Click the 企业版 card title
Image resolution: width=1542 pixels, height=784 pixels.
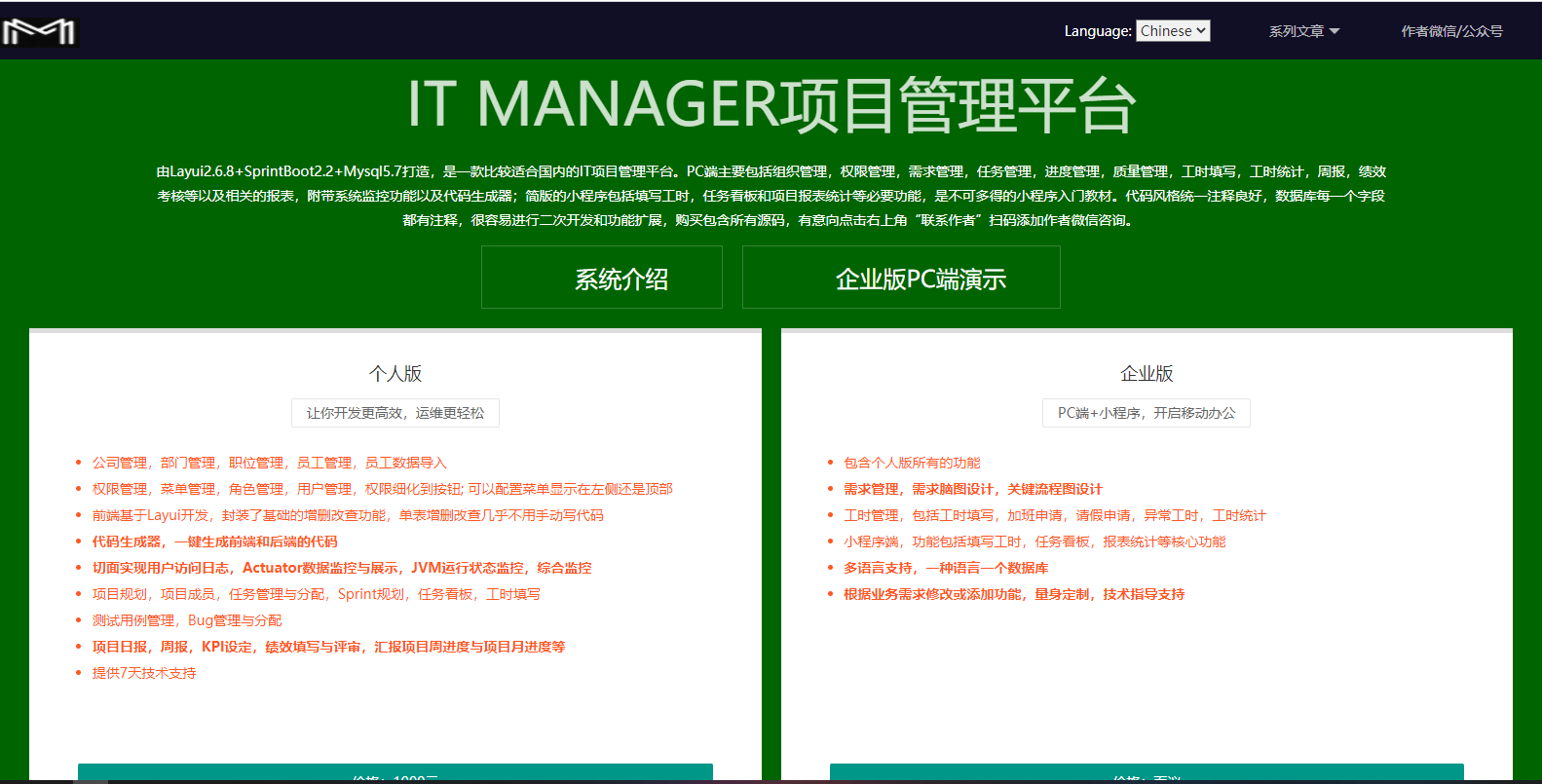point(1147,374)
